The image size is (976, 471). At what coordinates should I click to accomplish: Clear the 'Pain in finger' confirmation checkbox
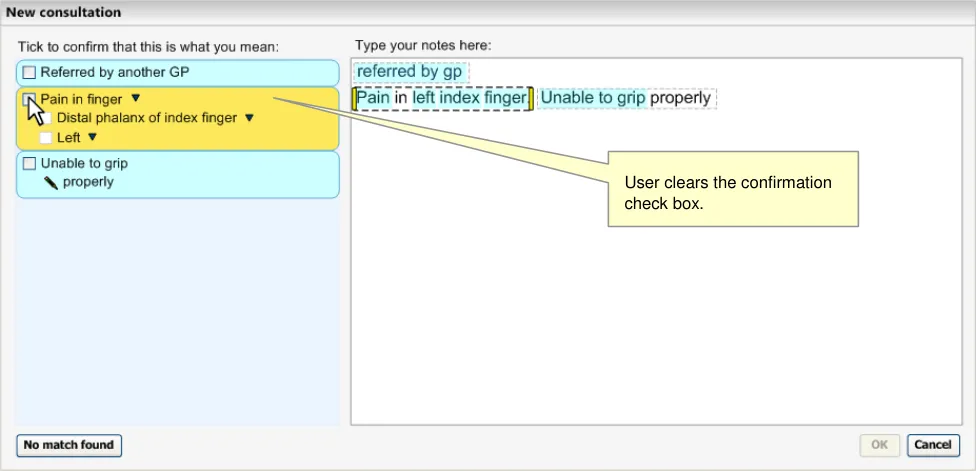click(x=29, y=99)
